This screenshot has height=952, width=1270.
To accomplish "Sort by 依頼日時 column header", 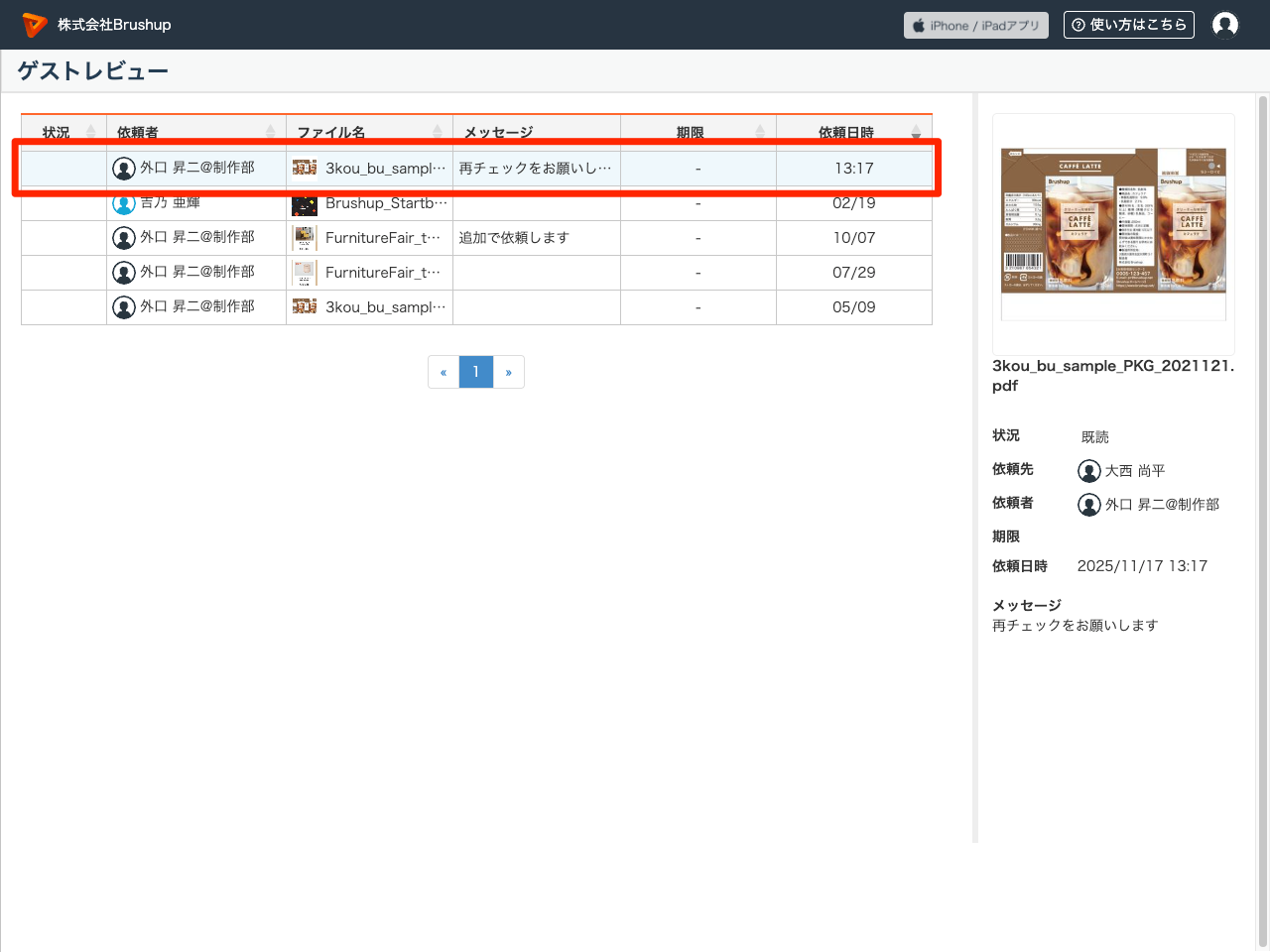I will [x=853, y=132].
